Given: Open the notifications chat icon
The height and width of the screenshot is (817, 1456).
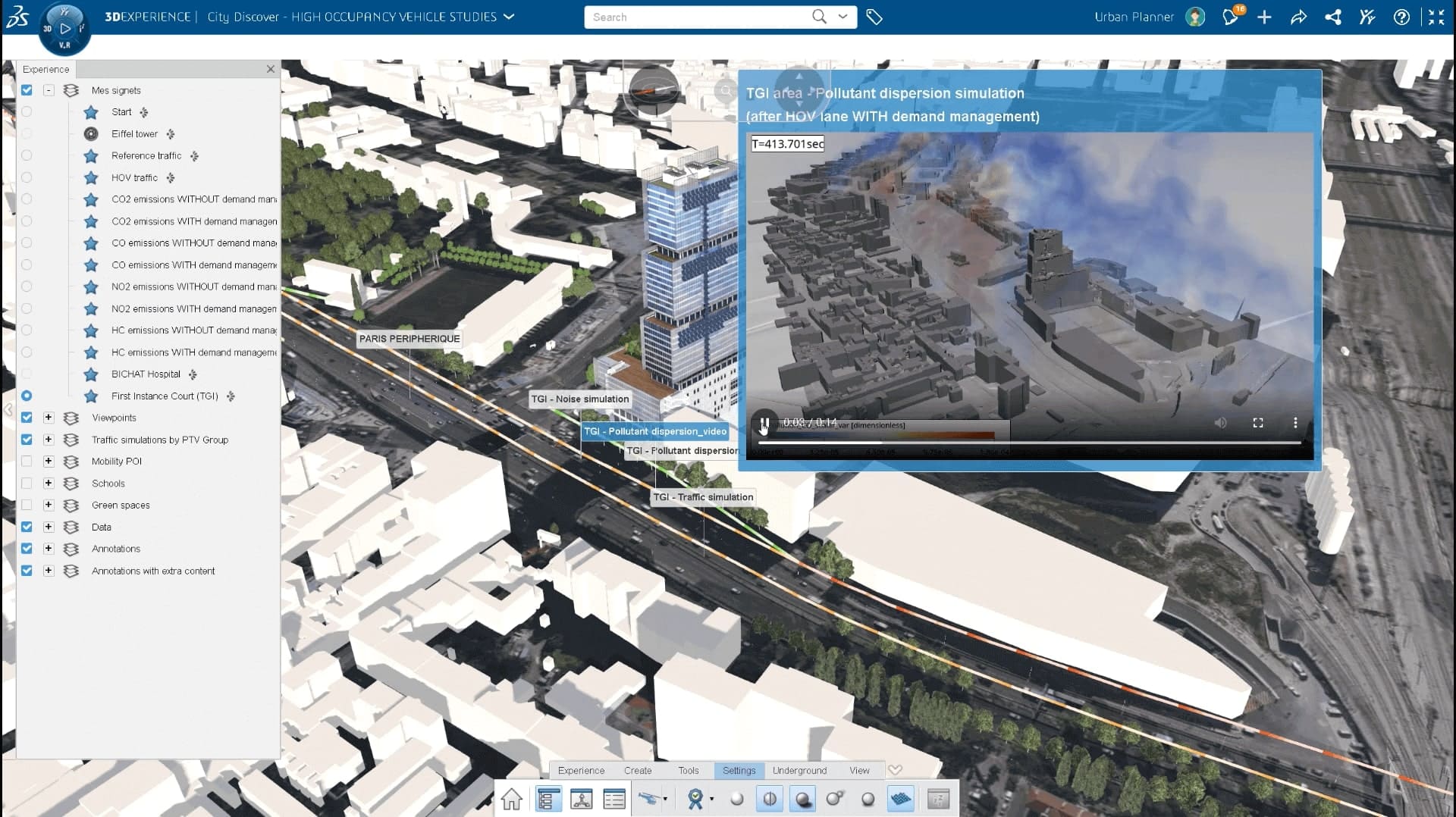Looking at the screenshot, I should tap(1230, 17).
